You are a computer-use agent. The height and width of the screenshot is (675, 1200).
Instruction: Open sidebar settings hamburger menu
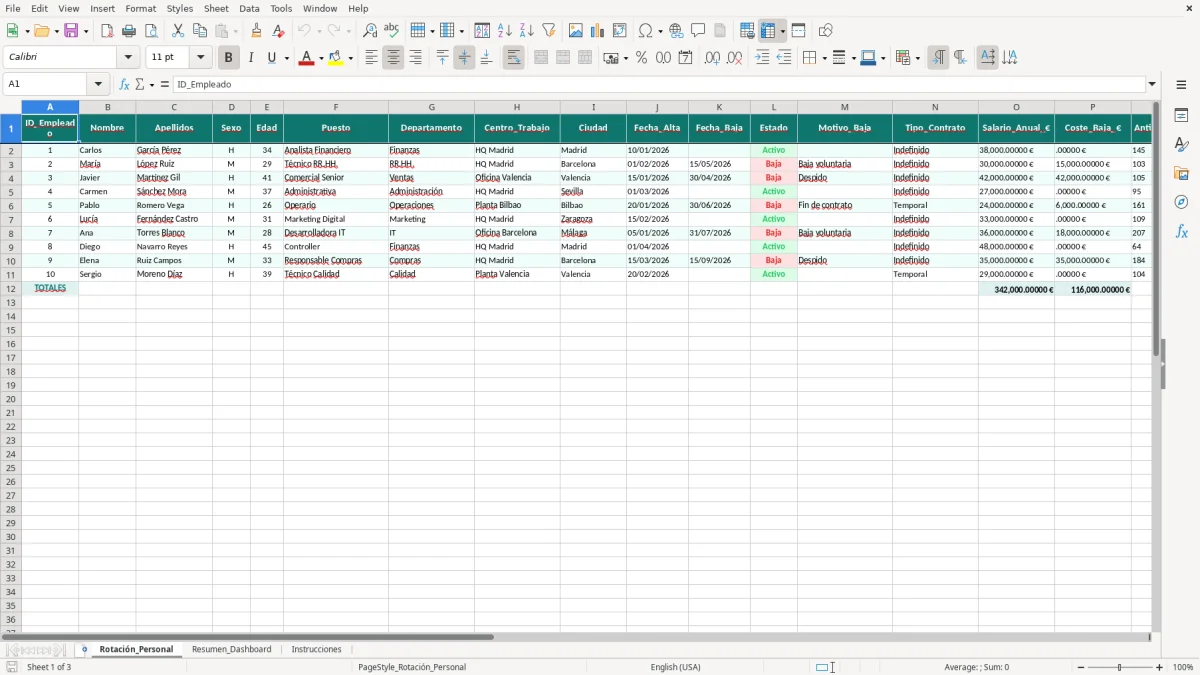pos(1181,85)
